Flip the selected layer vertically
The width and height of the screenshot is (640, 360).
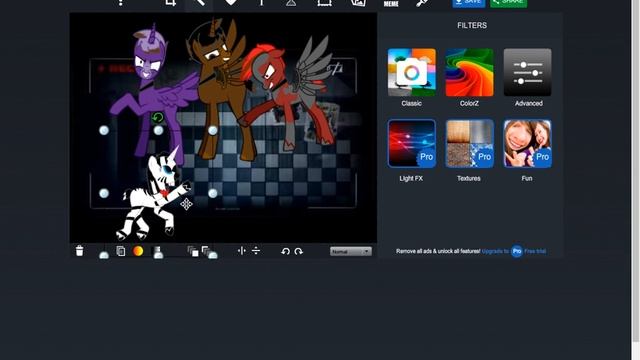(x=256, y=251)
